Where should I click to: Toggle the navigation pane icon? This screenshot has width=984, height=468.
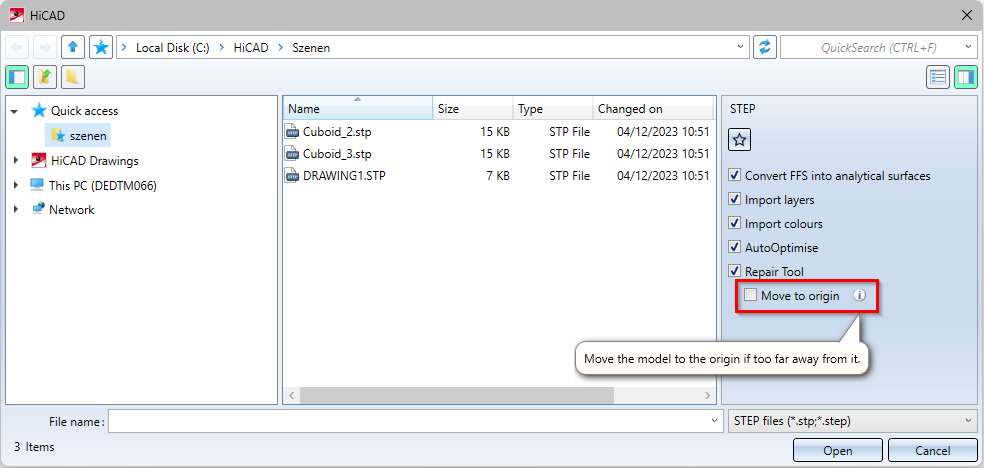(16, 77)
